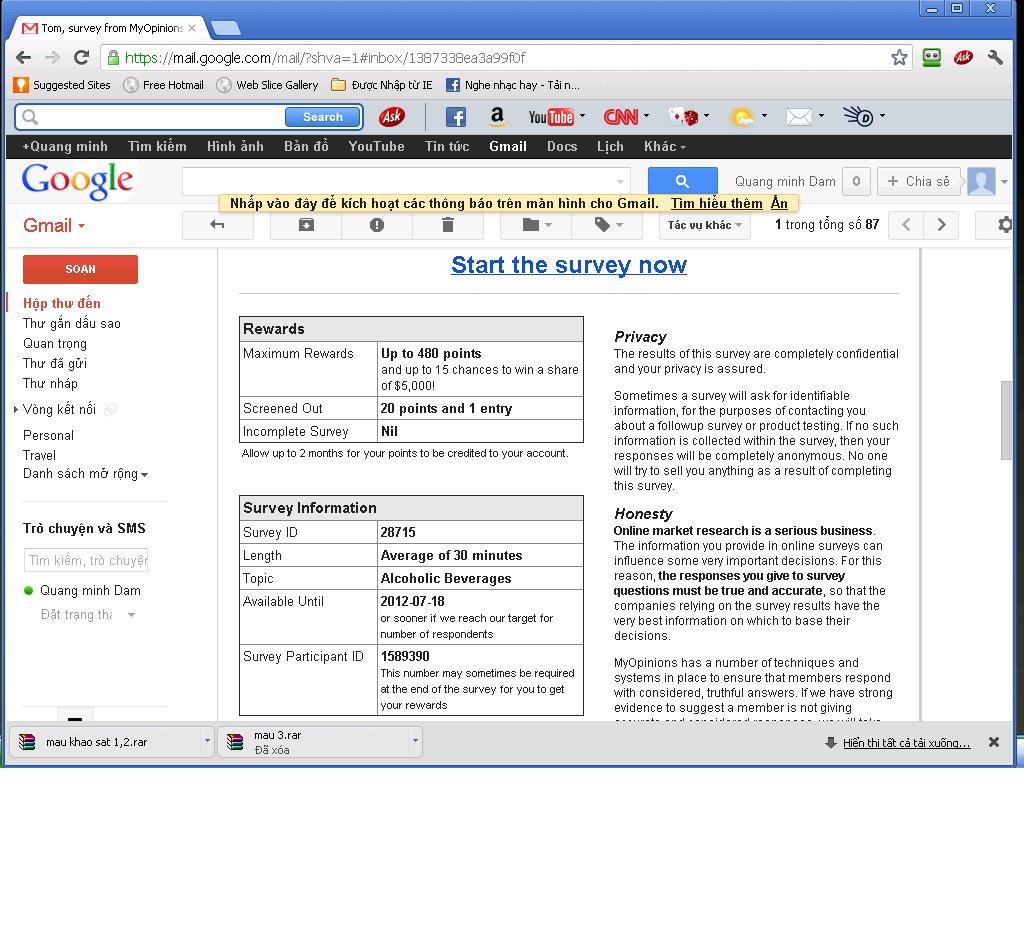Open 'Hình ảnh' in Google bar

(235, 146)
